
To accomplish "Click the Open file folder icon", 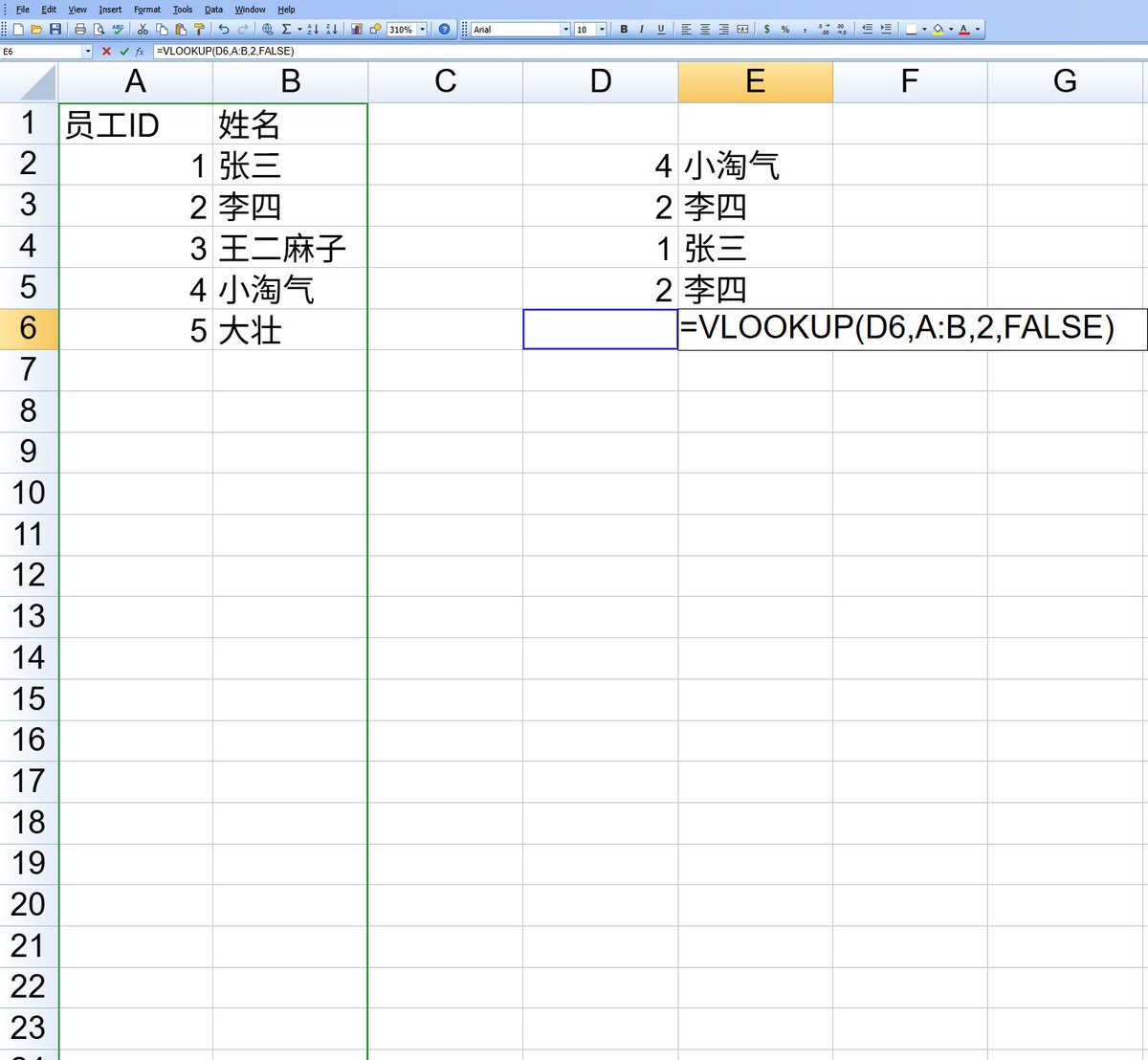I will [36, 30].
